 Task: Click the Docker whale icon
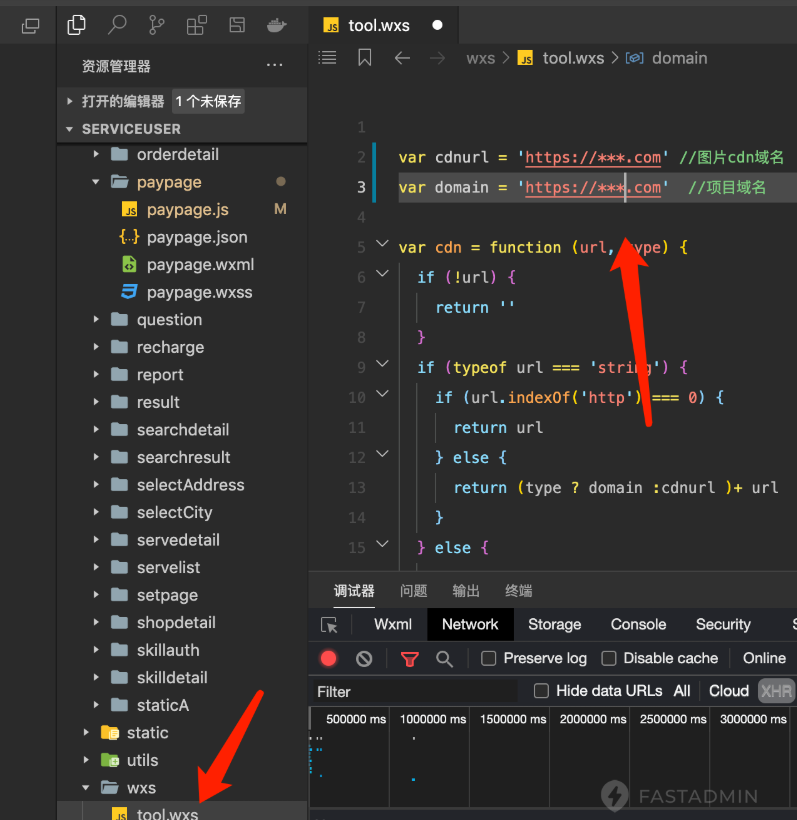pos(277,25)
